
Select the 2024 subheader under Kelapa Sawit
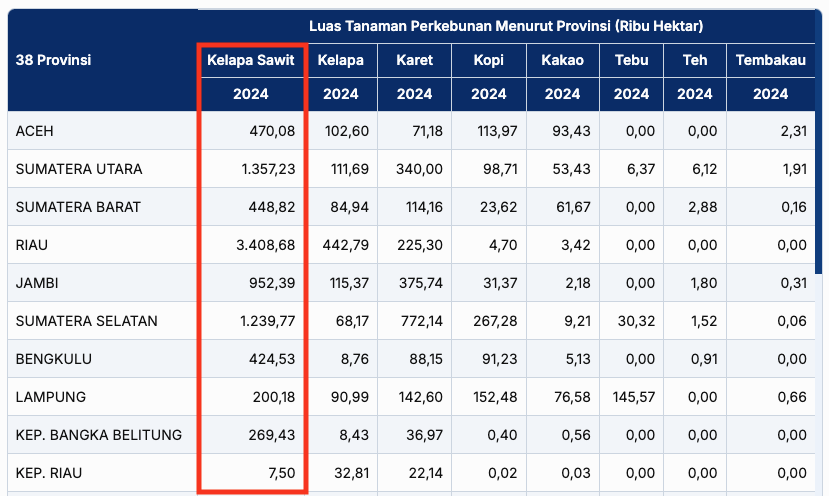point(250,94)
